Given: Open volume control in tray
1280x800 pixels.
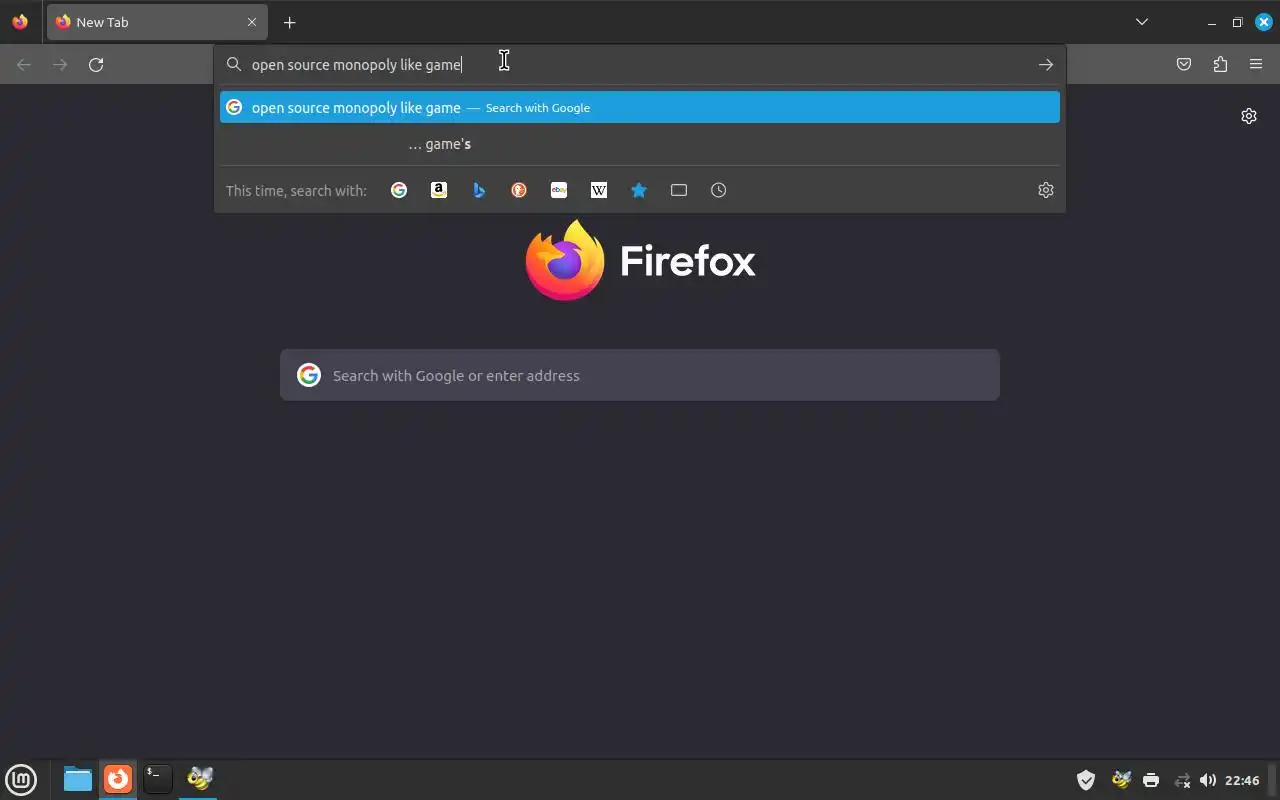Looking at the screenshot, I should 1208,780.
